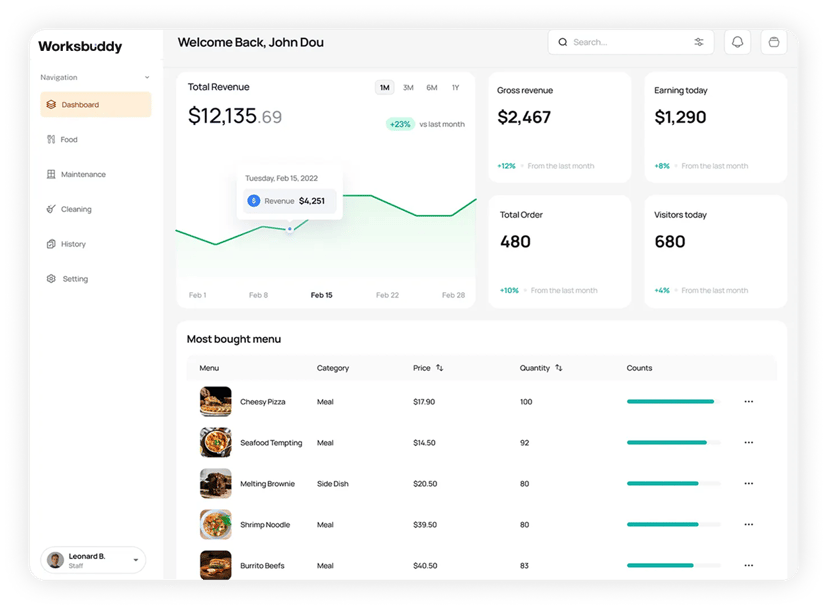Click the Setting gear icon
Viewport: 828px width, 610px height.
tap(51, 279)
